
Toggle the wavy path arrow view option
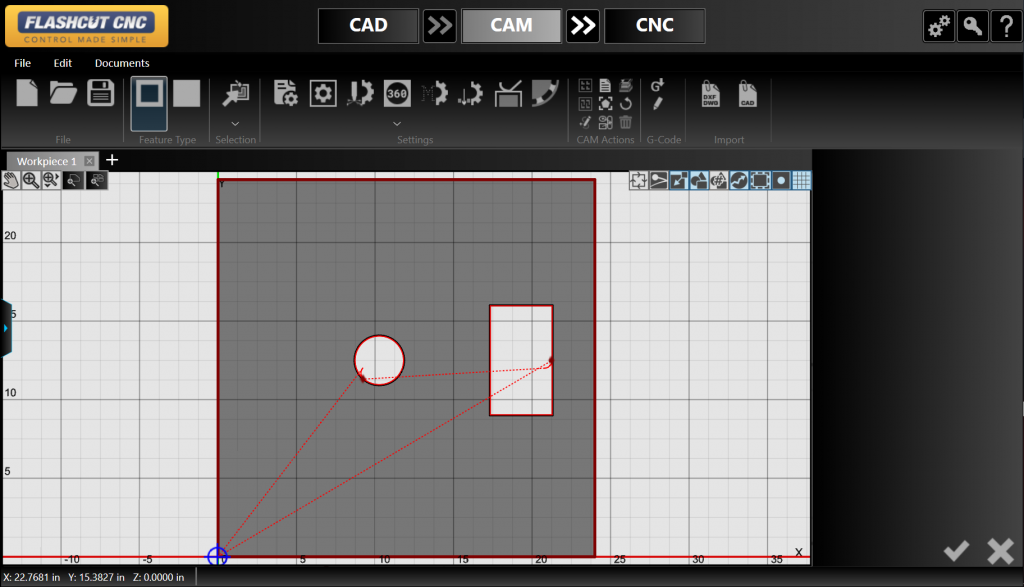[739, 180]
